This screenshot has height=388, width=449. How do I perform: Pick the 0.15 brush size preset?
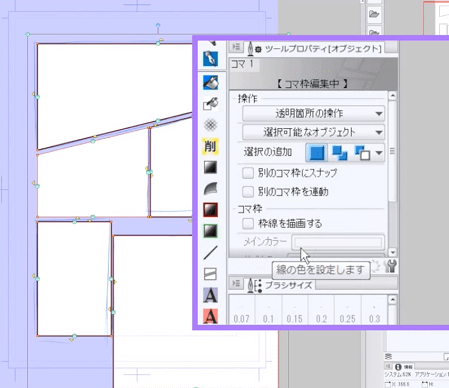(x=295, y=310)
